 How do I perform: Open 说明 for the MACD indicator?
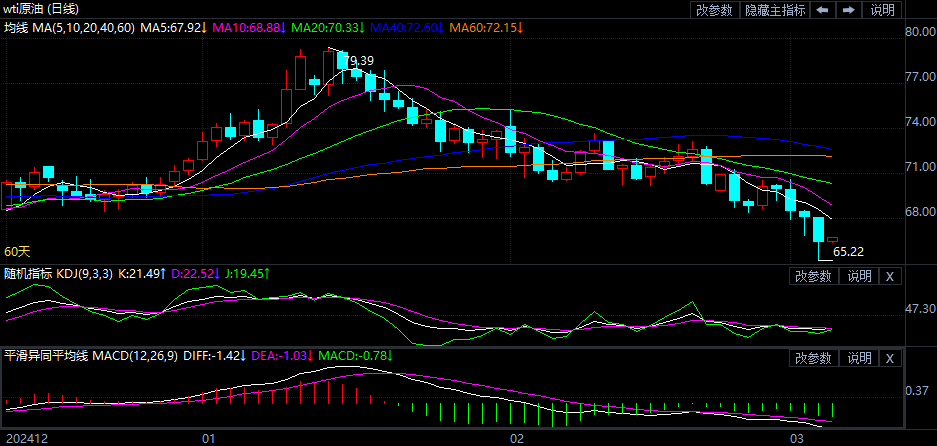858,358
